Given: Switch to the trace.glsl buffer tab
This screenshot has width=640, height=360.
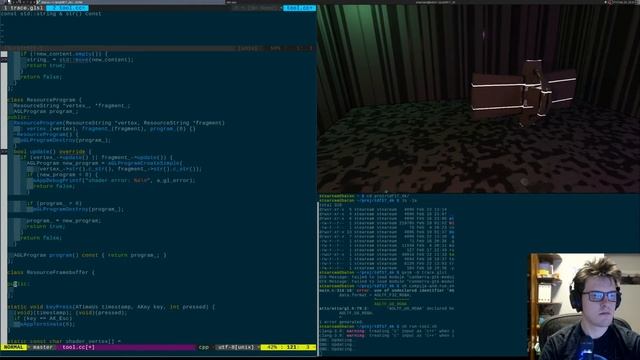Looking at the screenshot, I should coord(23,8).
